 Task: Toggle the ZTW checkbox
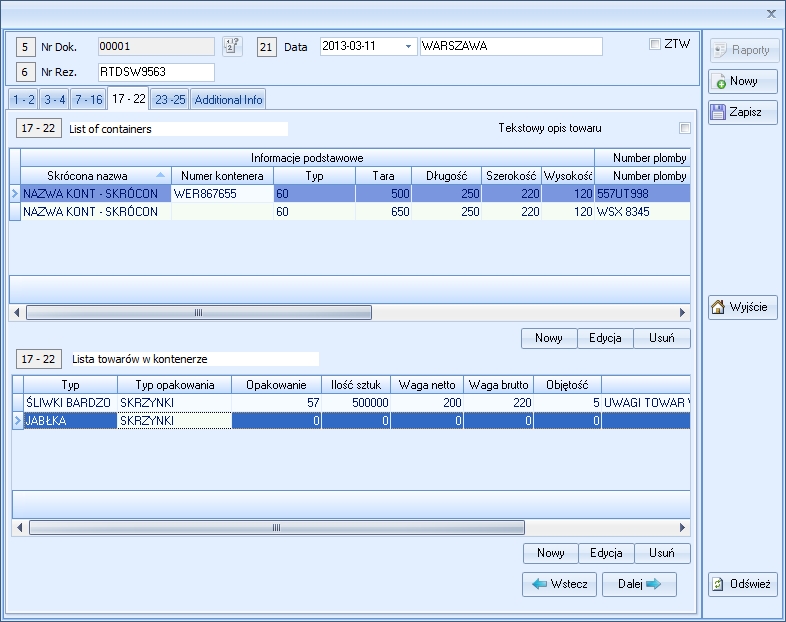655,44
